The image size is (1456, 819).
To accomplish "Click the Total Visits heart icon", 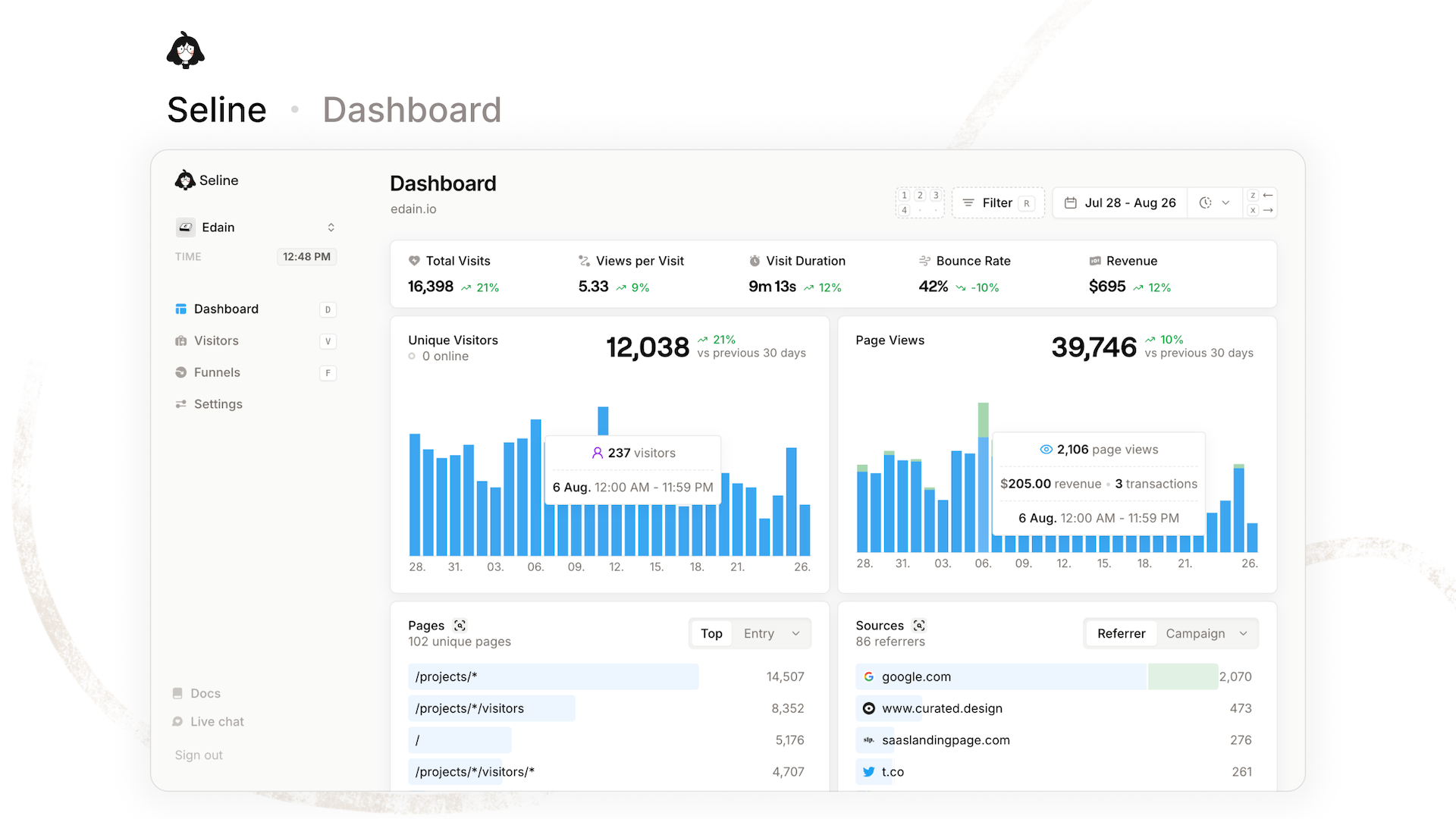I will (x=414, y=261).
